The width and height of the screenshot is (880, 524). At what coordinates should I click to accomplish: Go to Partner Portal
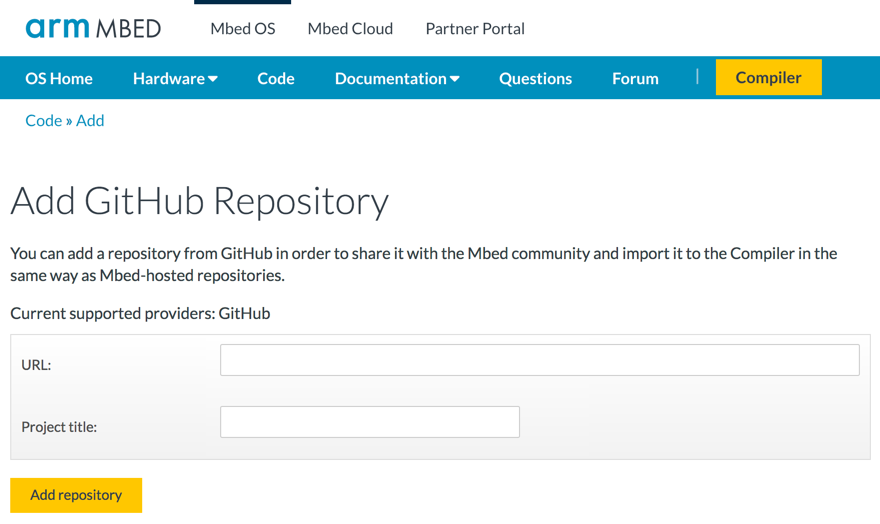pos(475,29)
